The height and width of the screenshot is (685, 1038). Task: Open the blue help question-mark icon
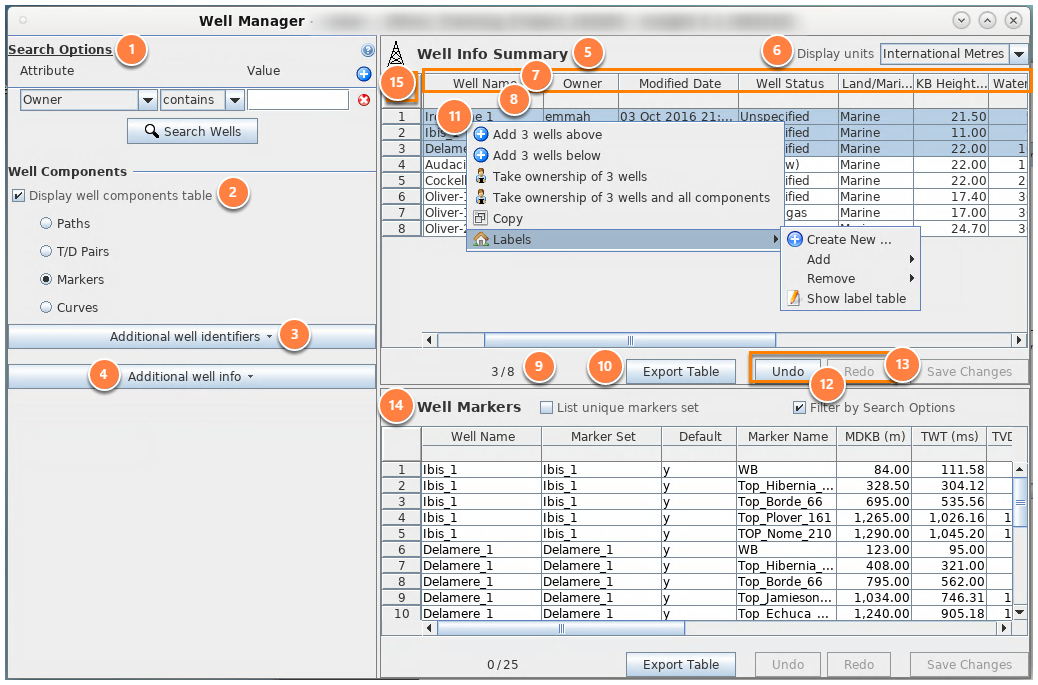(367, 50)
